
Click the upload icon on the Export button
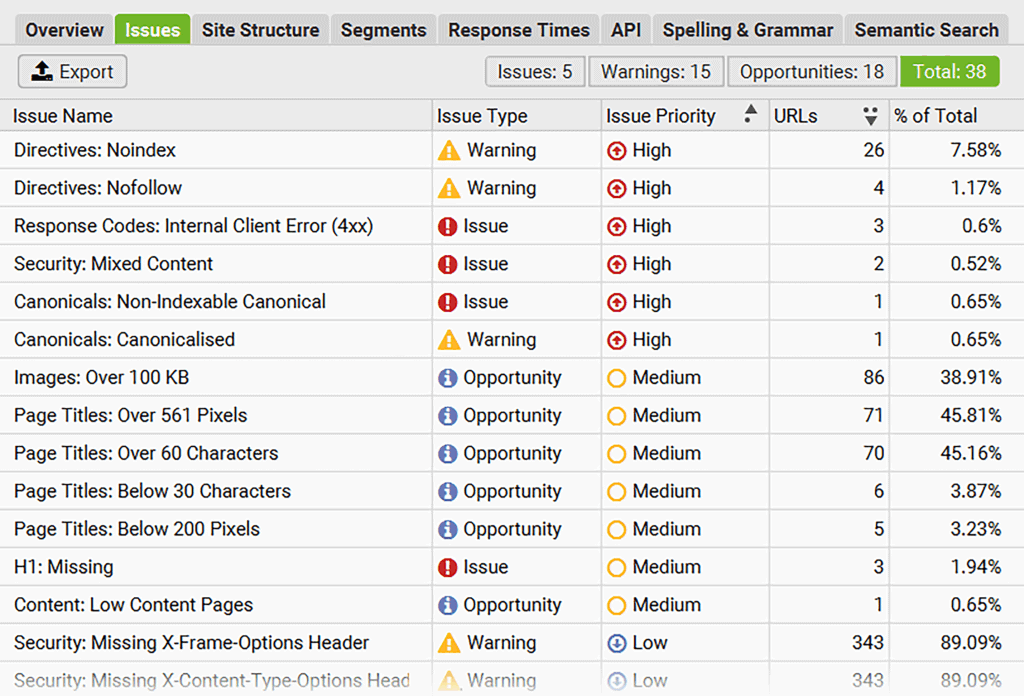[x=42, y=71]
